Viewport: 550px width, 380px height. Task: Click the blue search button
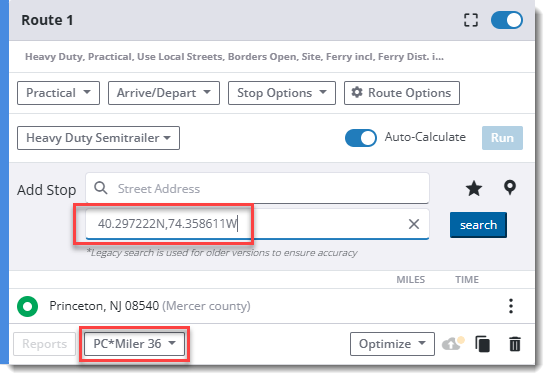[478, 225]
